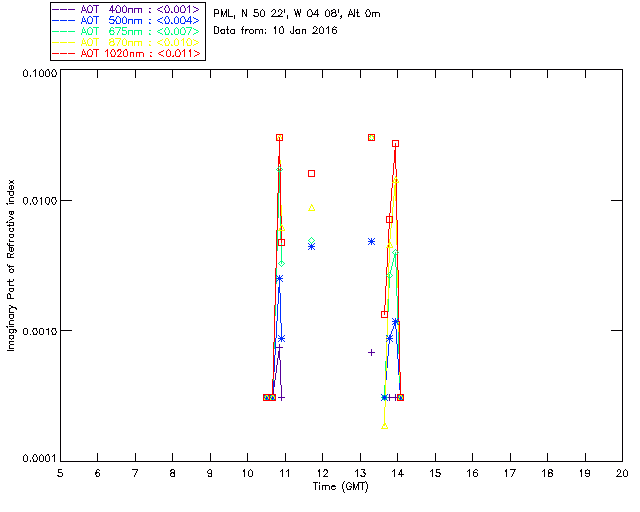
Task: Click the x-axis tick label 16
Action: [472, 473]
